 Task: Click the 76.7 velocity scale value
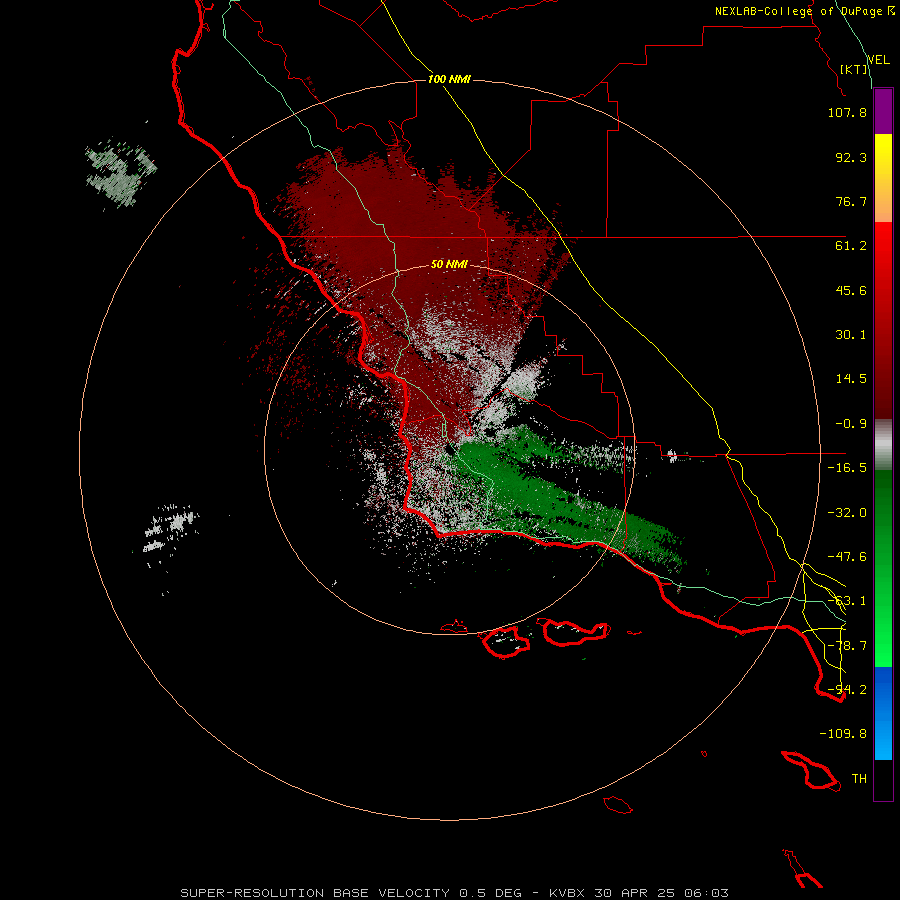coord(851,201)
